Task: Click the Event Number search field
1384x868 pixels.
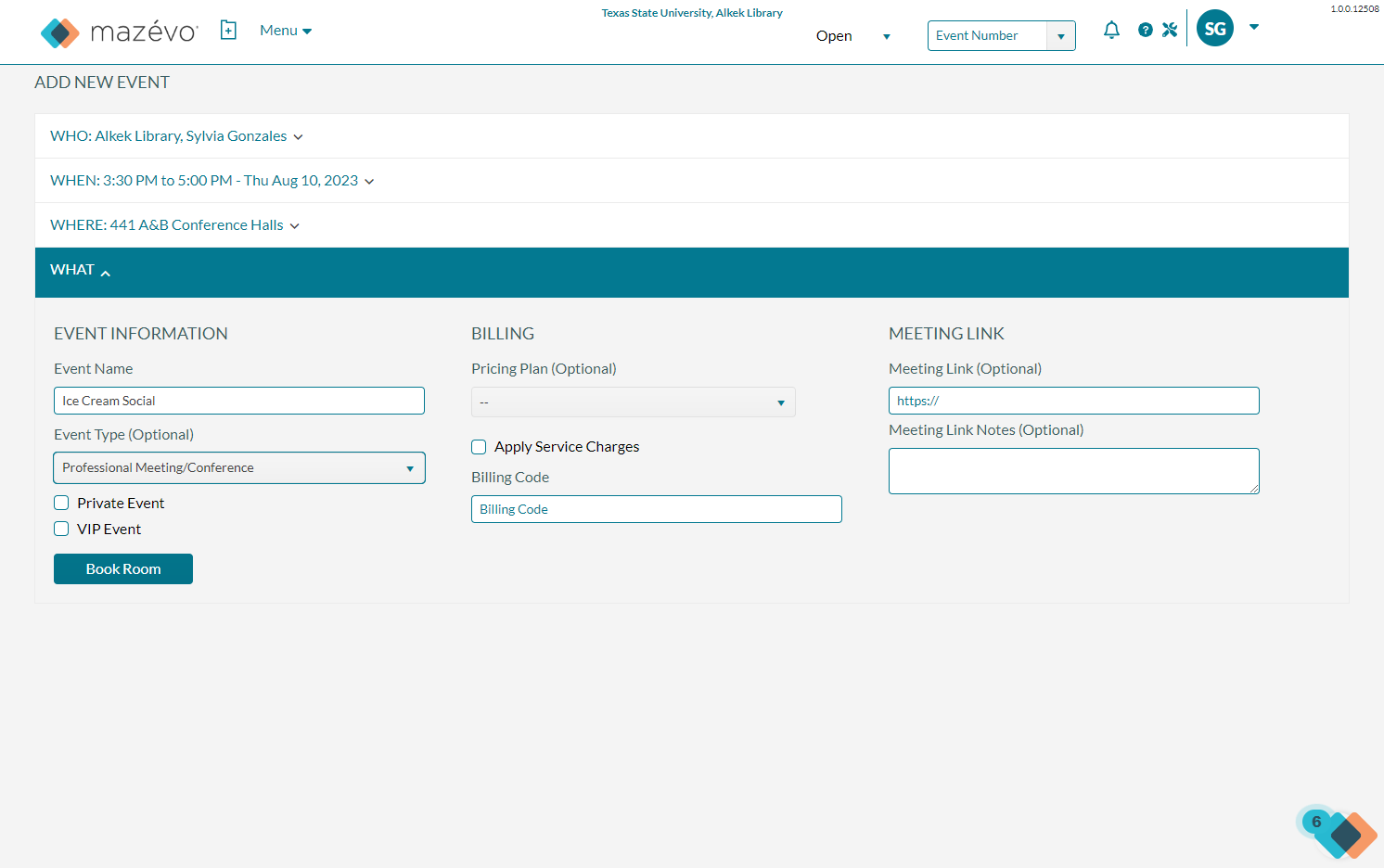Action: [x=988, y=36]
